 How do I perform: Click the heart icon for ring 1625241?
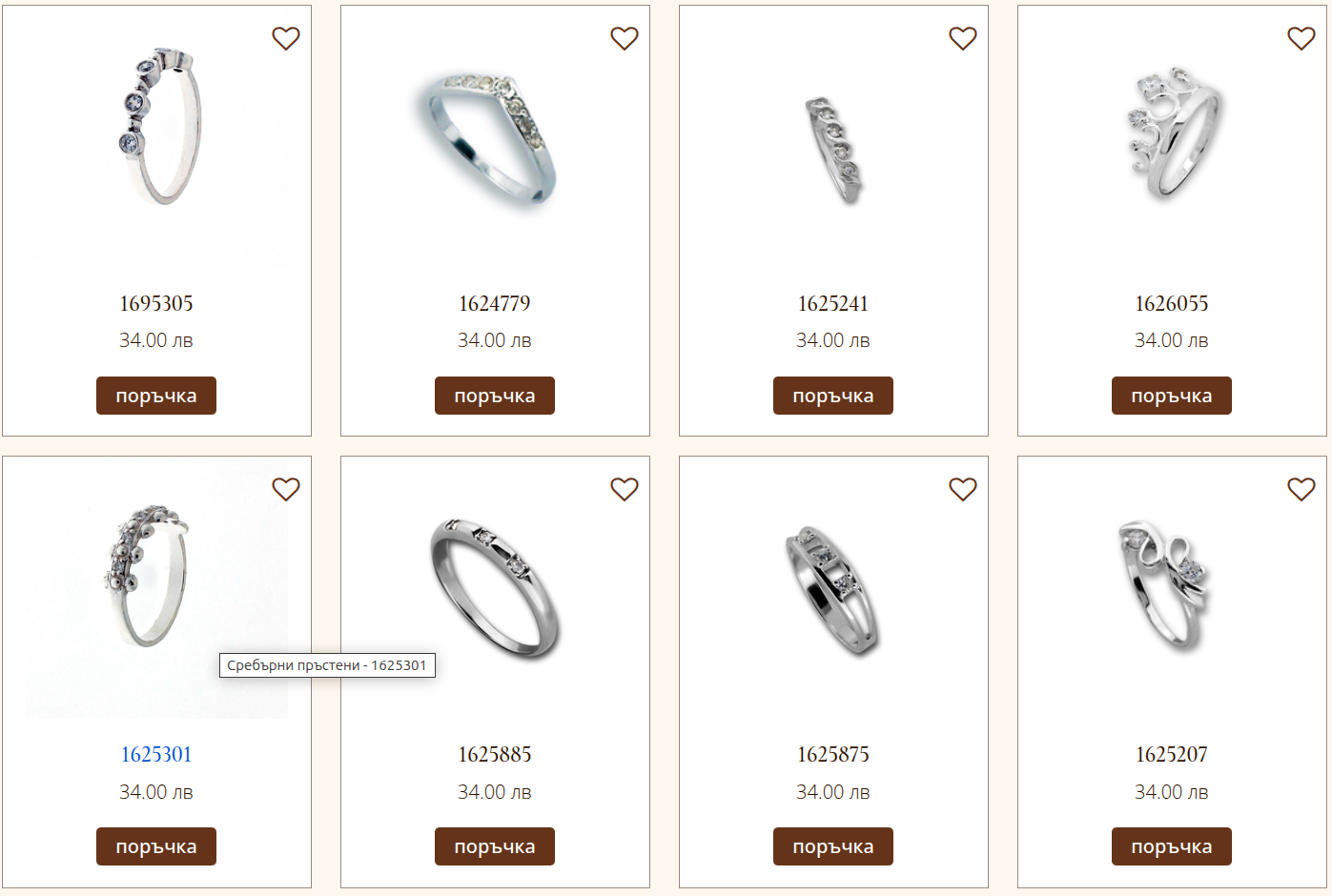[x=963, y=38]
